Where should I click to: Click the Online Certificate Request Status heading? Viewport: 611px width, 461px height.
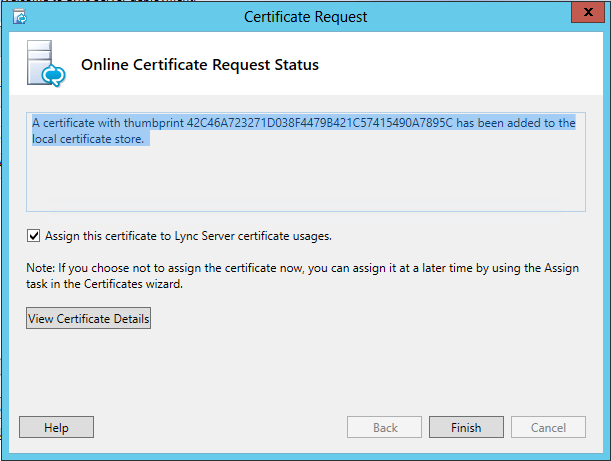point(199,66)
